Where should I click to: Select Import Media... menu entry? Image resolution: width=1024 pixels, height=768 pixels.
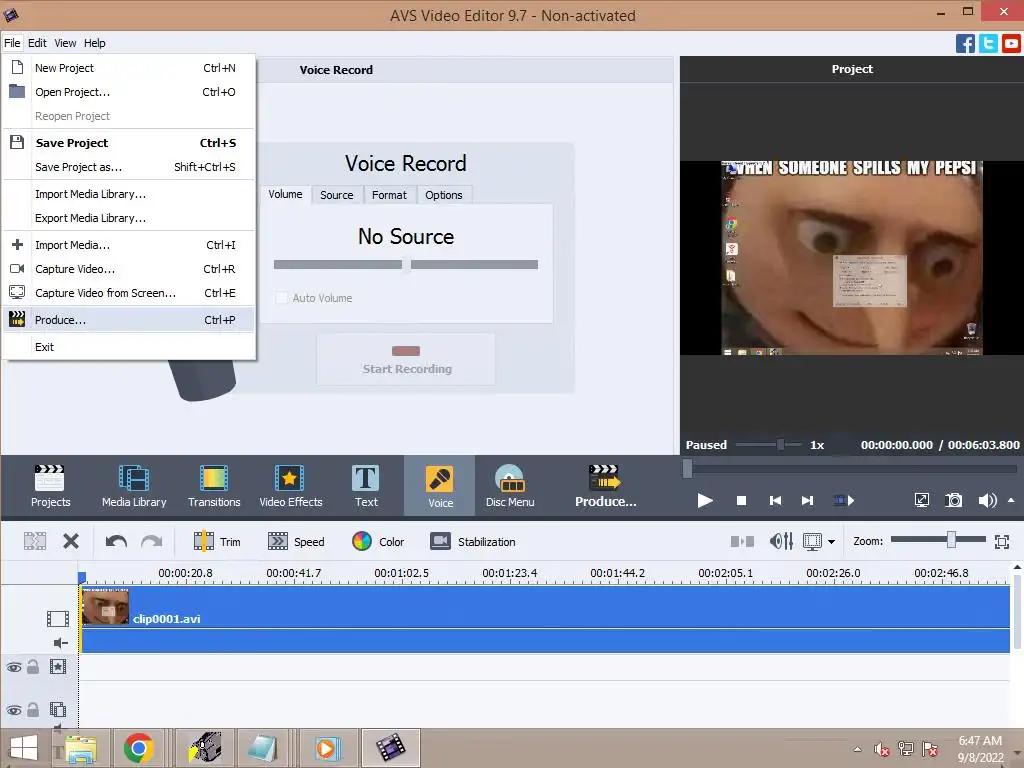click(129, 245)
